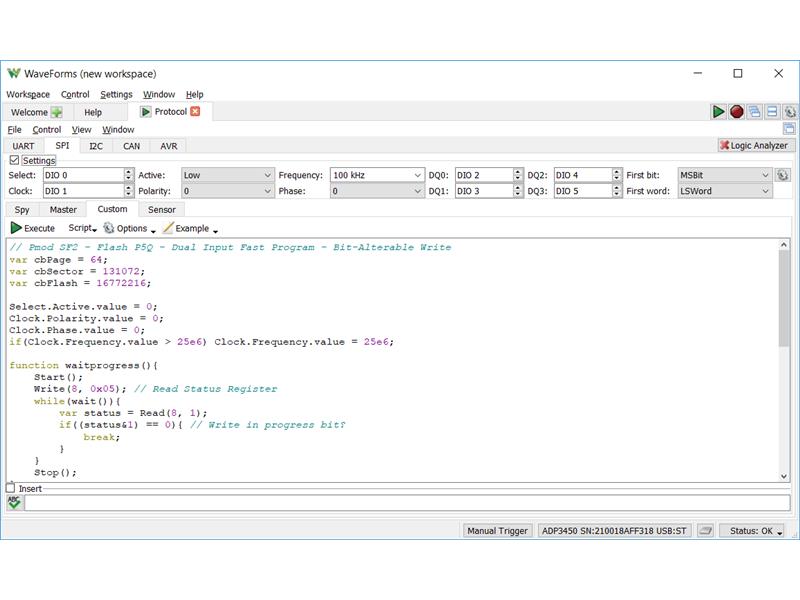Click the device icon in the status bar
The width and height of the screenshot is (800, 600).
705,531
